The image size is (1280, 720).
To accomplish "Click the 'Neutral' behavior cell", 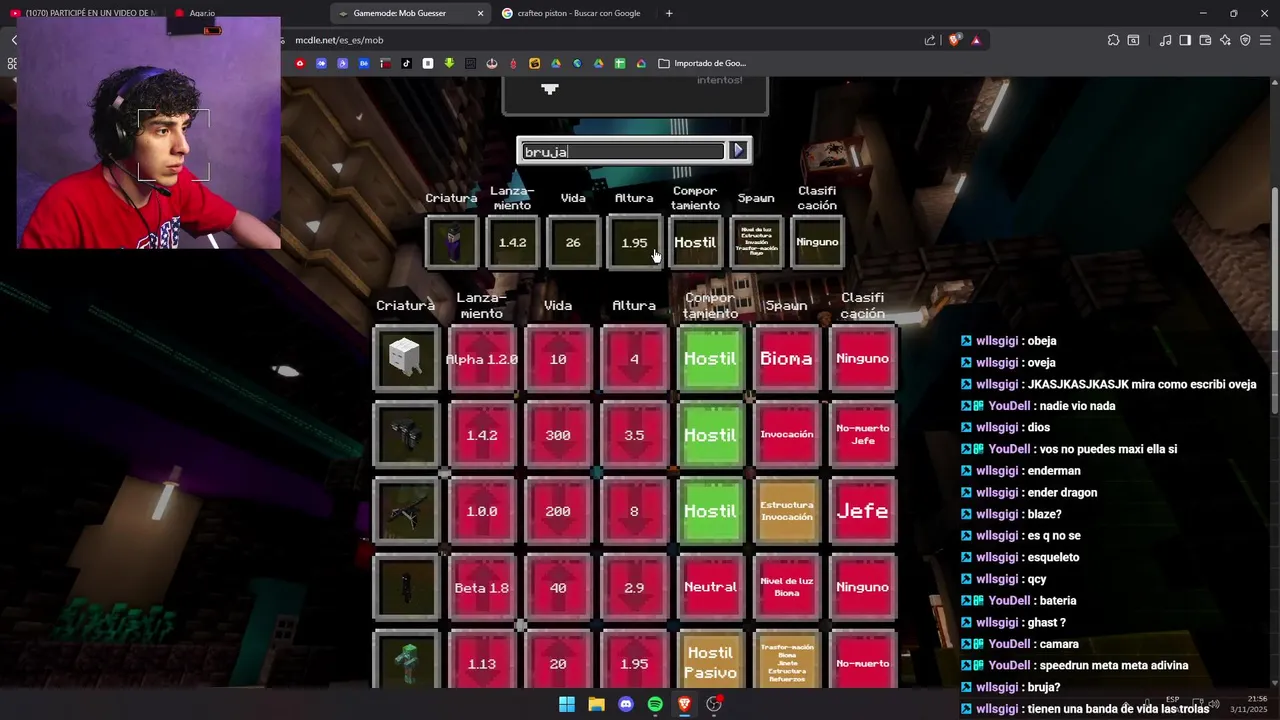I will [710, 587].
